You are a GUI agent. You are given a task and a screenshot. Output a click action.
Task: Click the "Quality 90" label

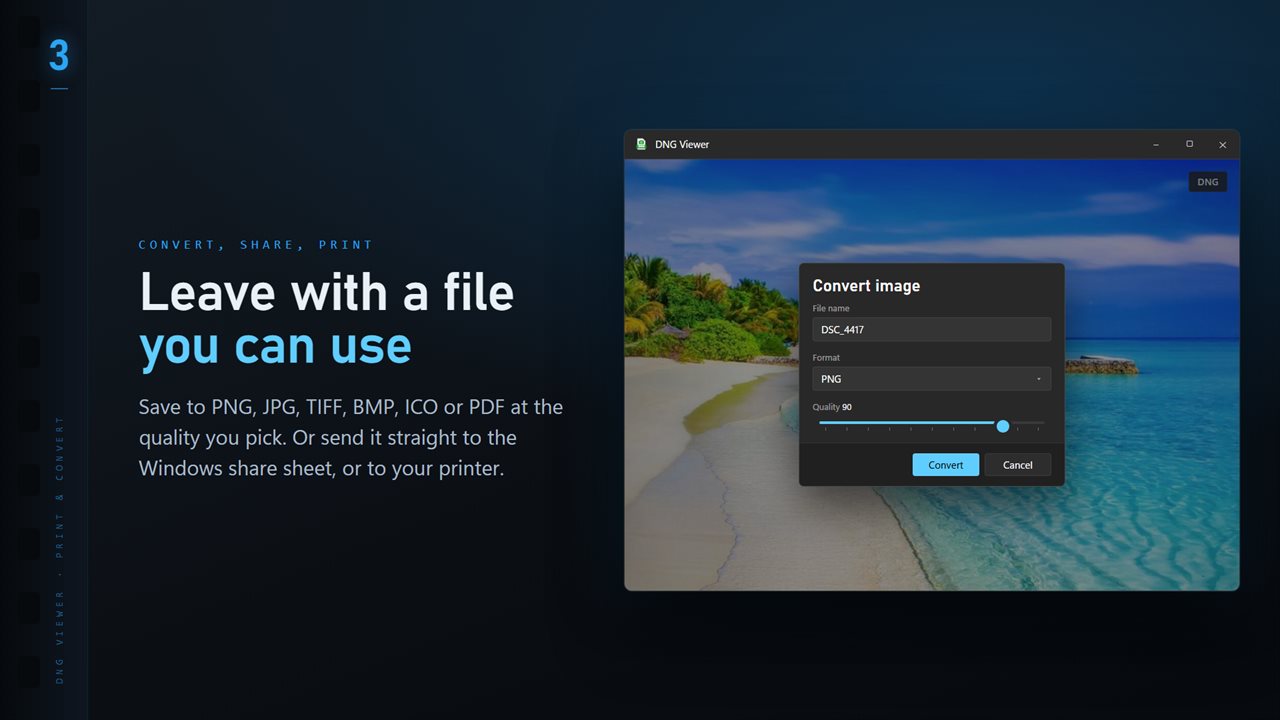tap(832, 407)
